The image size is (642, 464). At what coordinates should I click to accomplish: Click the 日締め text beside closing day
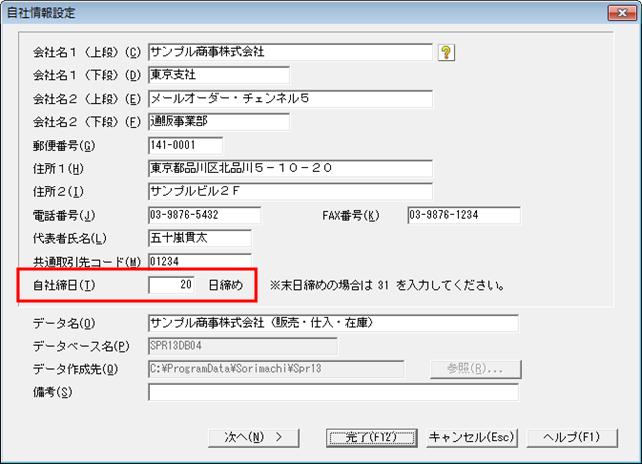point(226,285)
